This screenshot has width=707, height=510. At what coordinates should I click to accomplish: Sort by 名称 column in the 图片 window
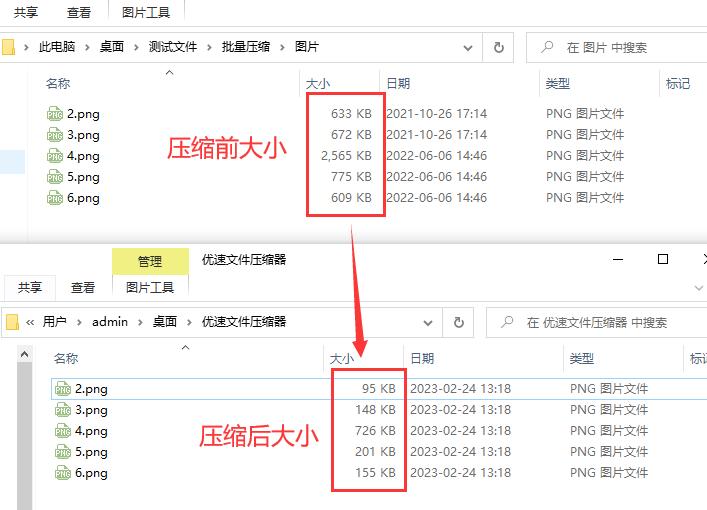[x=58, y=83]
